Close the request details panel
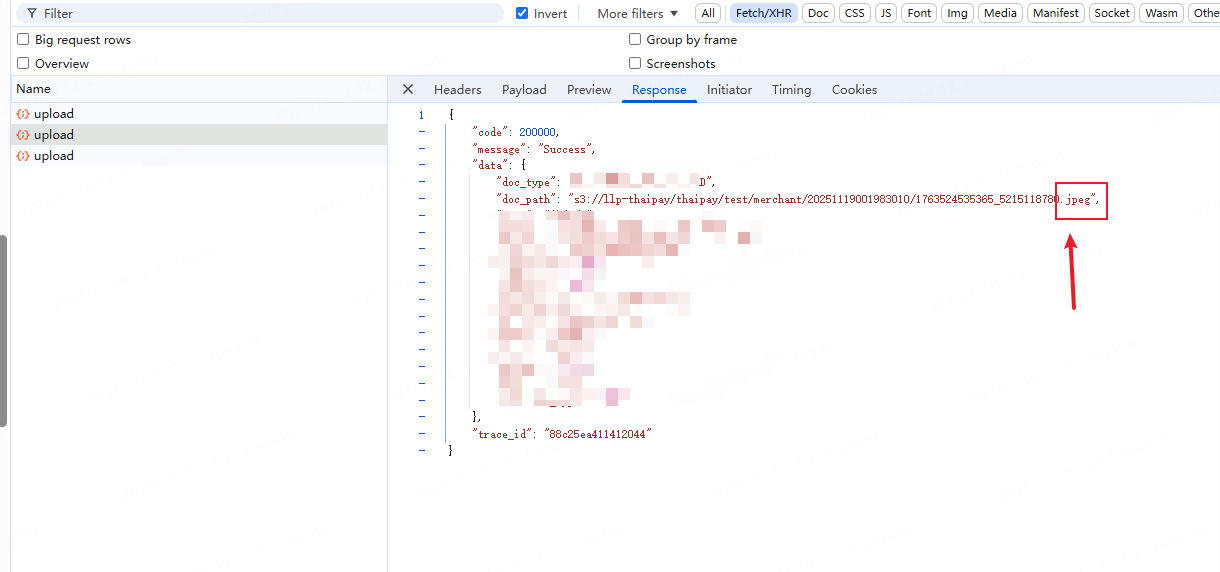The width and height of the screenshot is (1220, 572). [x=408, y=89]
